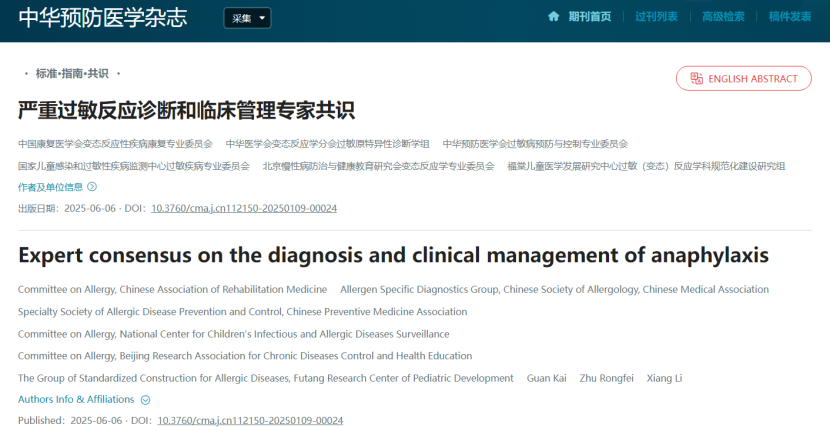Open 过刊列表 page
831x431 pixels.
point(656,16)
